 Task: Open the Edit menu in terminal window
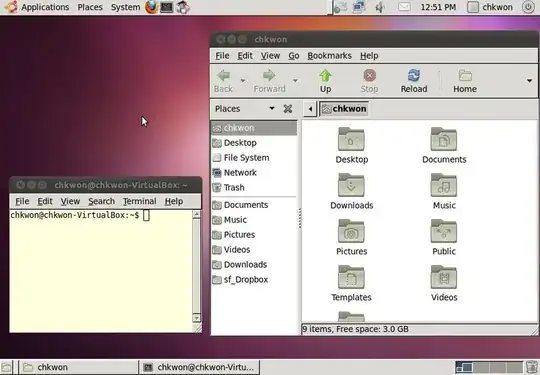point(45,201)
